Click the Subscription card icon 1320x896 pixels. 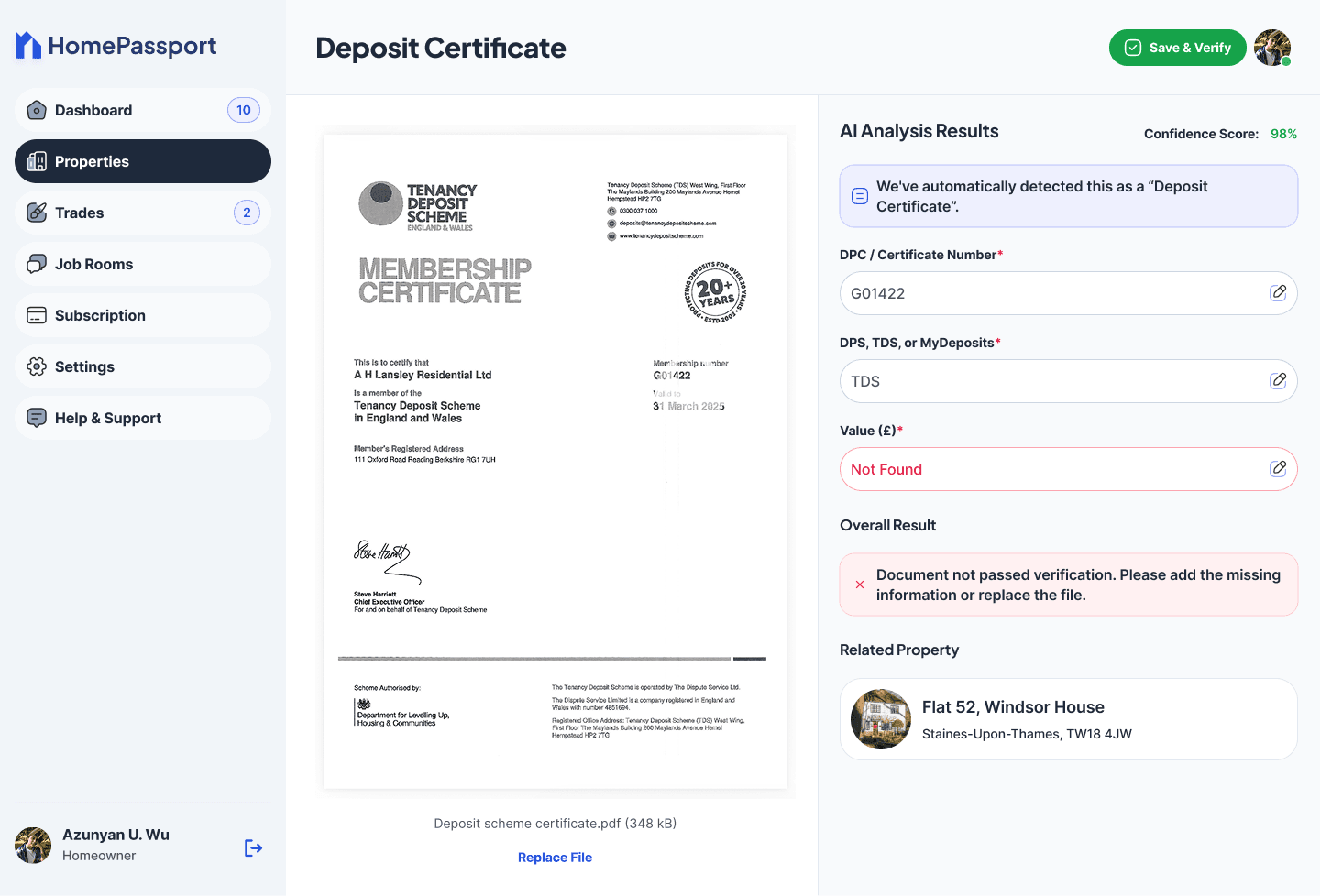pyautogui.click(x=37, y=315)
